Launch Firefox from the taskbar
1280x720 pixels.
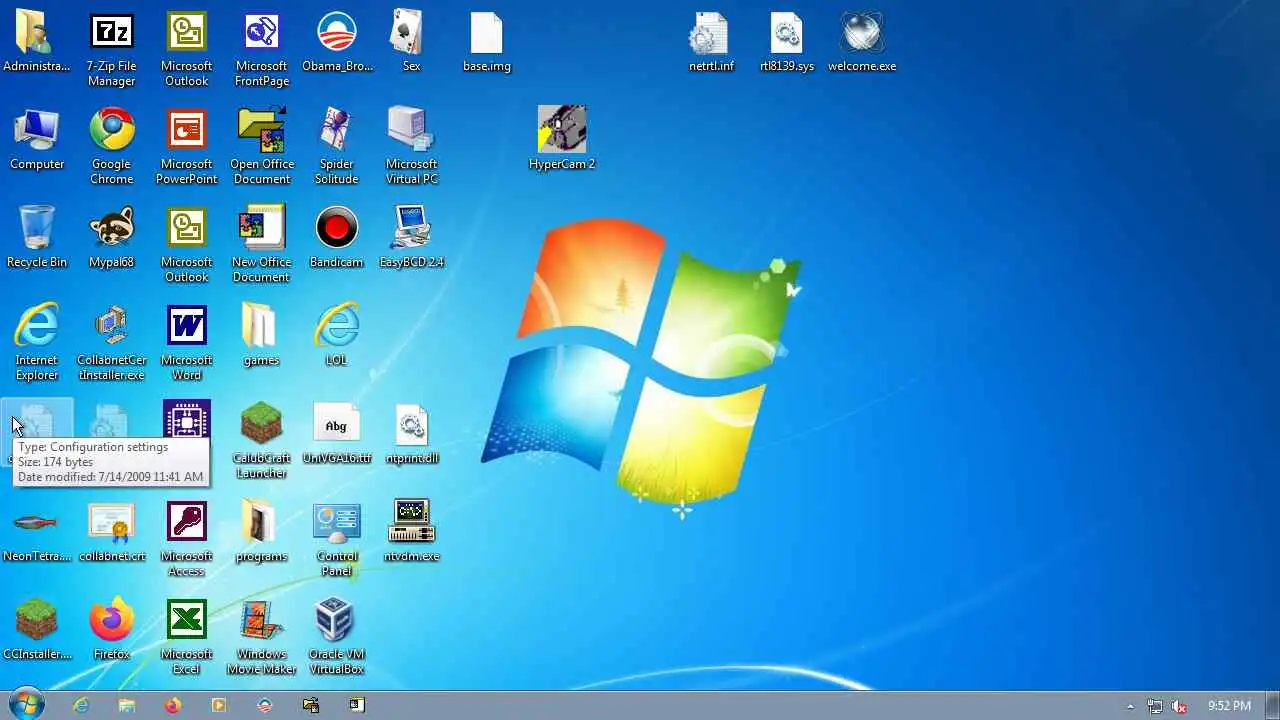[173, 705]
